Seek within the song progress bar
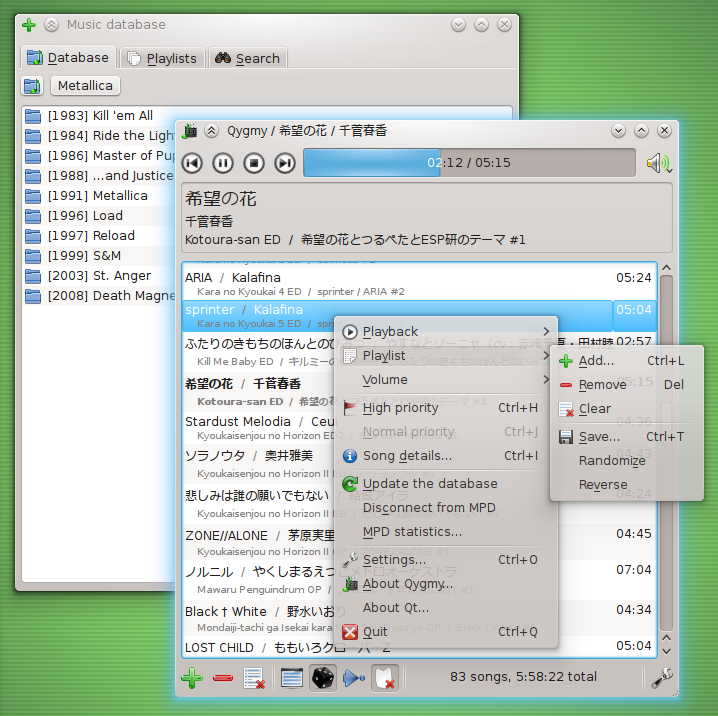The height and width of the screenshot is (716, 718). pos(469,163)
